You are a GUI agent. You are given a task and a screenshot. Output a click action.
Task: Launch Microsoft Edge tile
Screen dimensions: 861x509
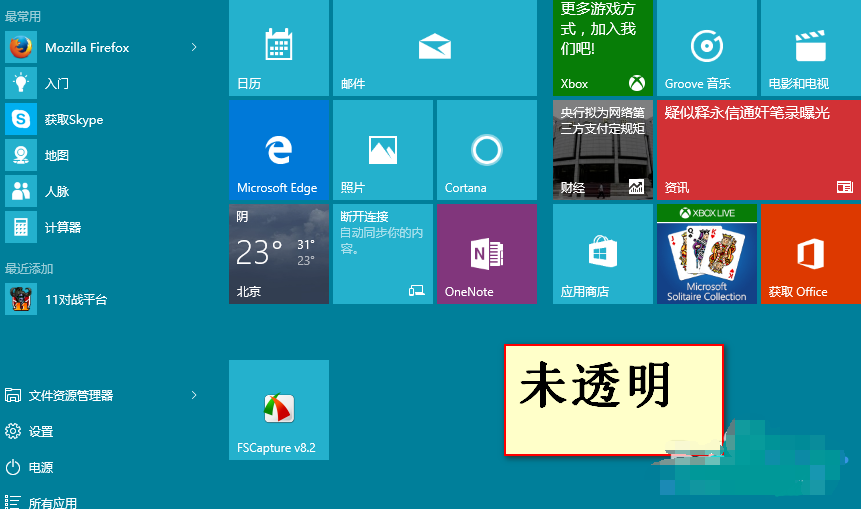(x=278, y=150)
